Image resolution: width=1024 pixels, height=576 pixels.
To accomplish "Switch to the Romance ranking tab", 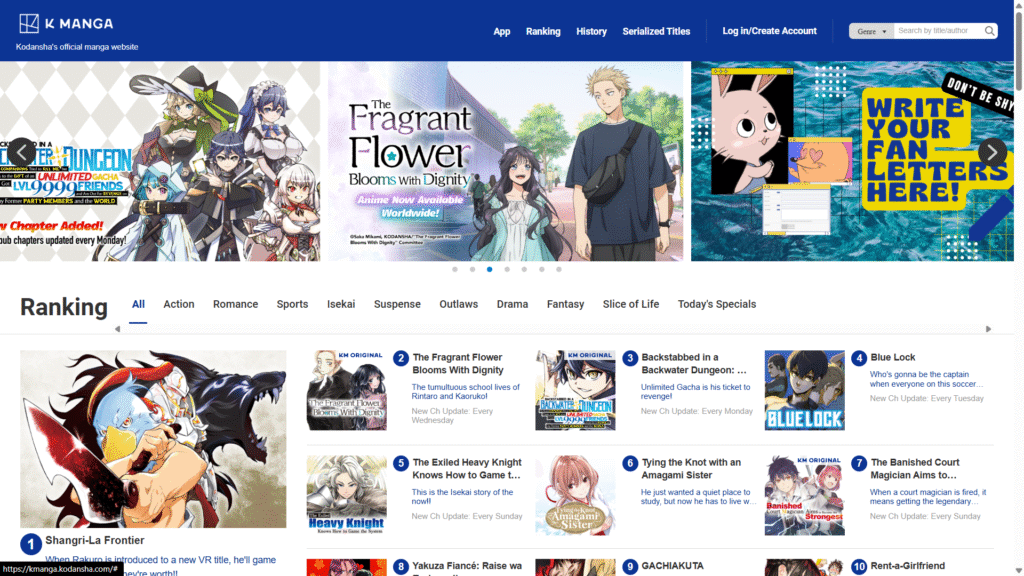I will click(x=236, y=304).
